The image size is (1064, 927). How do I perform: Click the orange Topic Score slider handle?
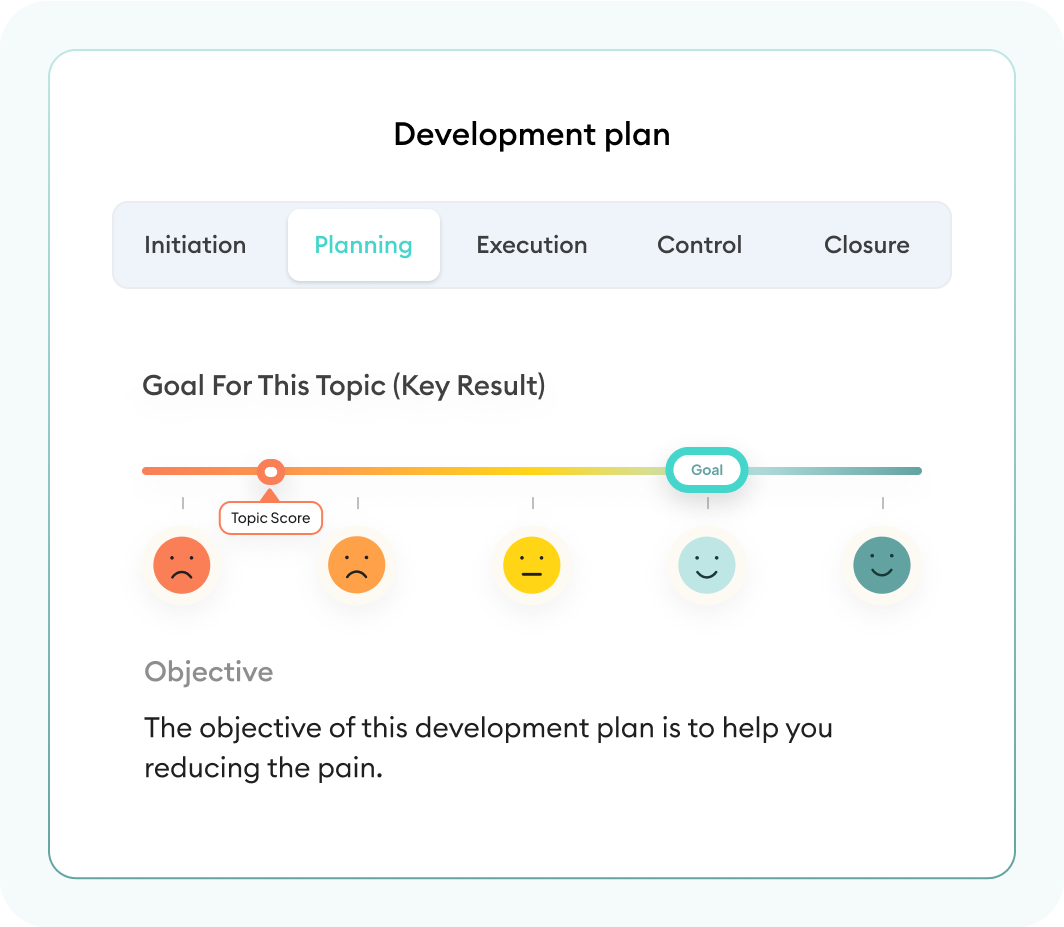pos(270,471)
